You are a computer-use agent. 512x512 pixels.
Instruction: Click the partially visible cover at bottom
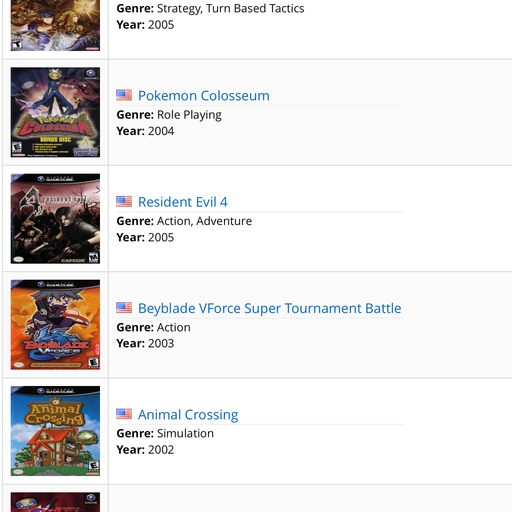pyautogui.click(x=55, y=502)
